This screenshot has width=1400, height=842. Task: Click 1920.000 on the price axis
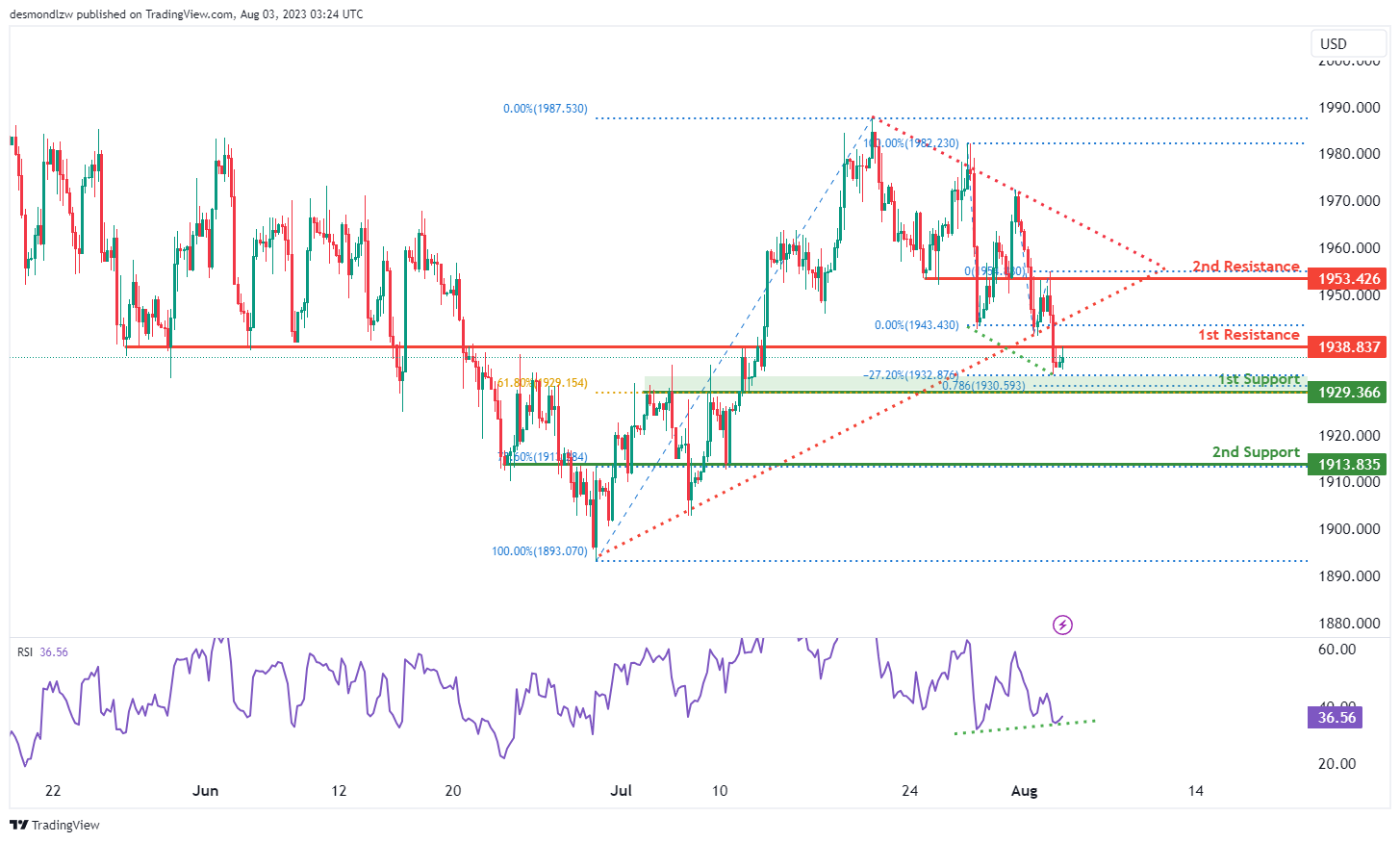(x=1349, y=435)
